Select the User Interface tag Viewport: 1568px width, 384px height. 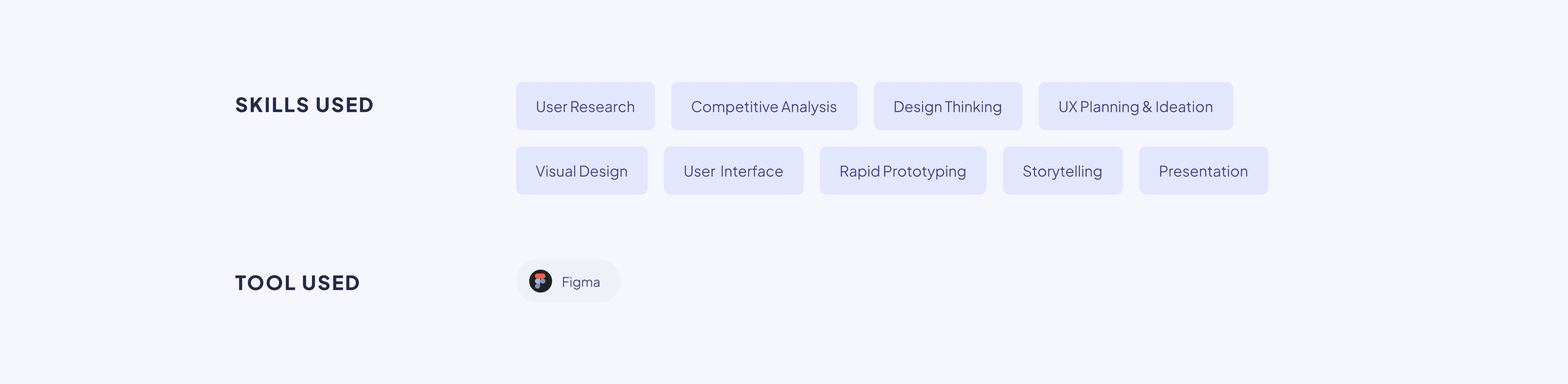[733, 170]
